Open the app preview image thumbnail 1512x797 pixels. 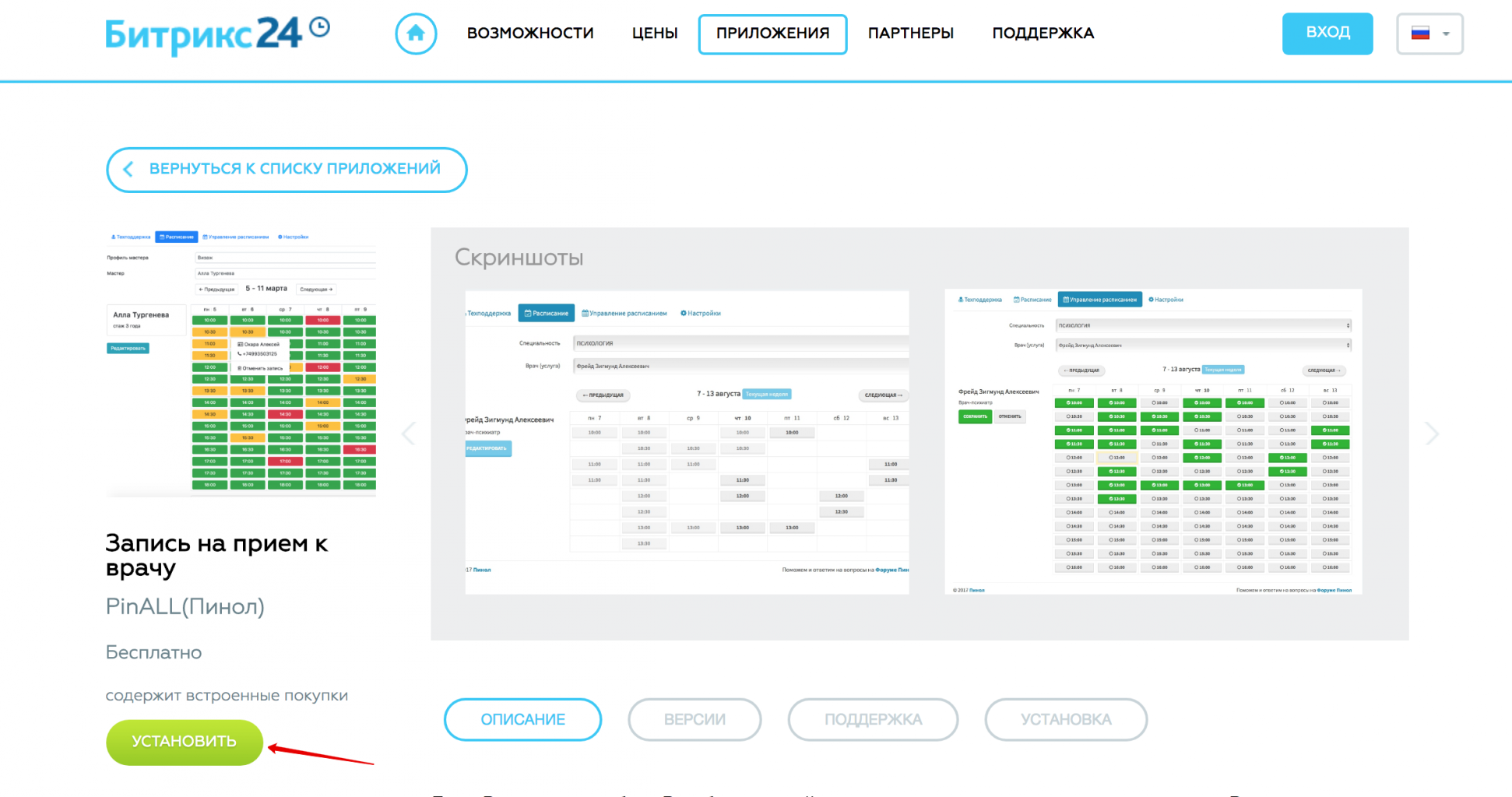tap(241, 363)
